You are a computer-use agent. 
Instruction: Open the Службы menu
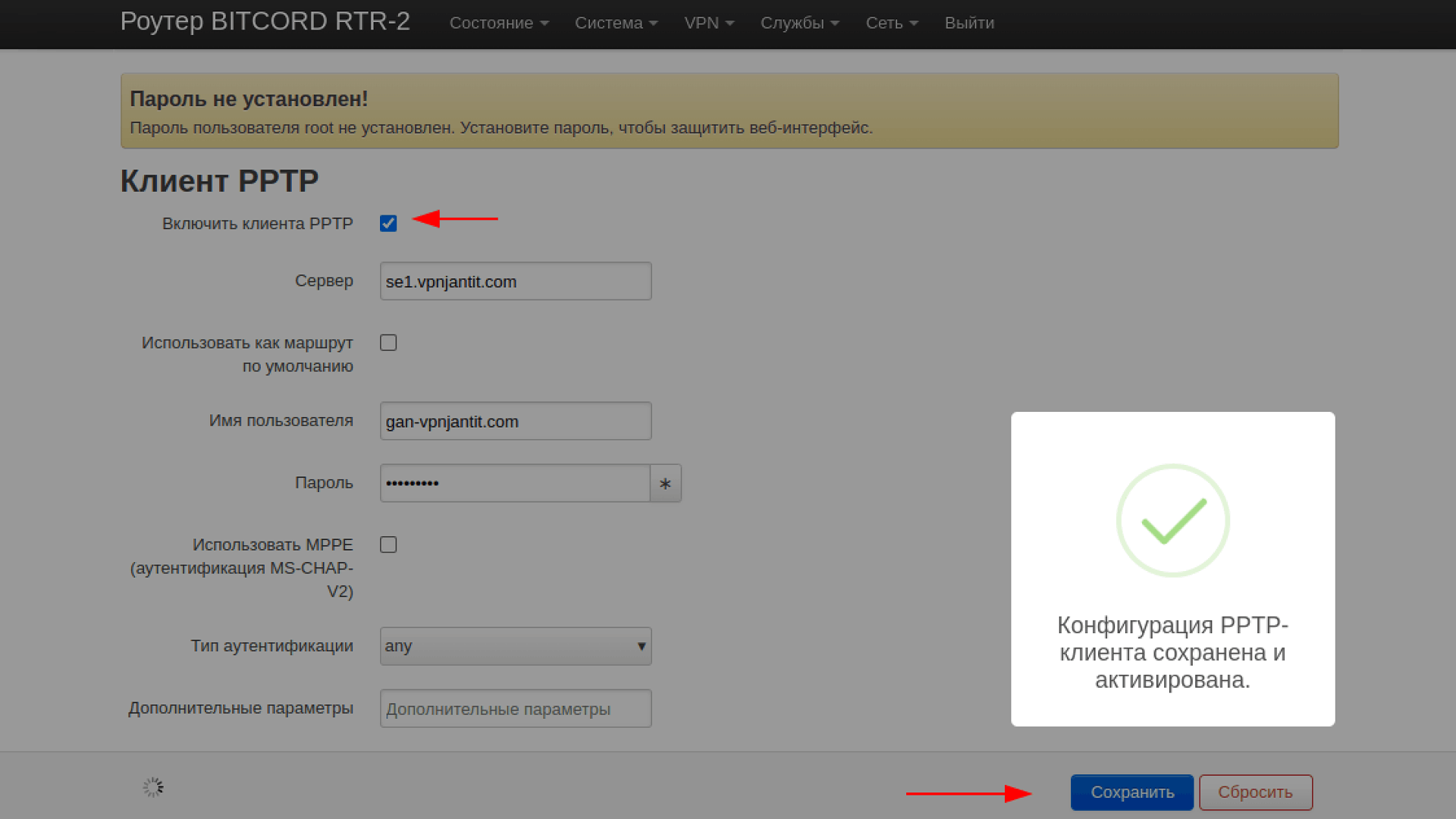click(x=799, y=24)
